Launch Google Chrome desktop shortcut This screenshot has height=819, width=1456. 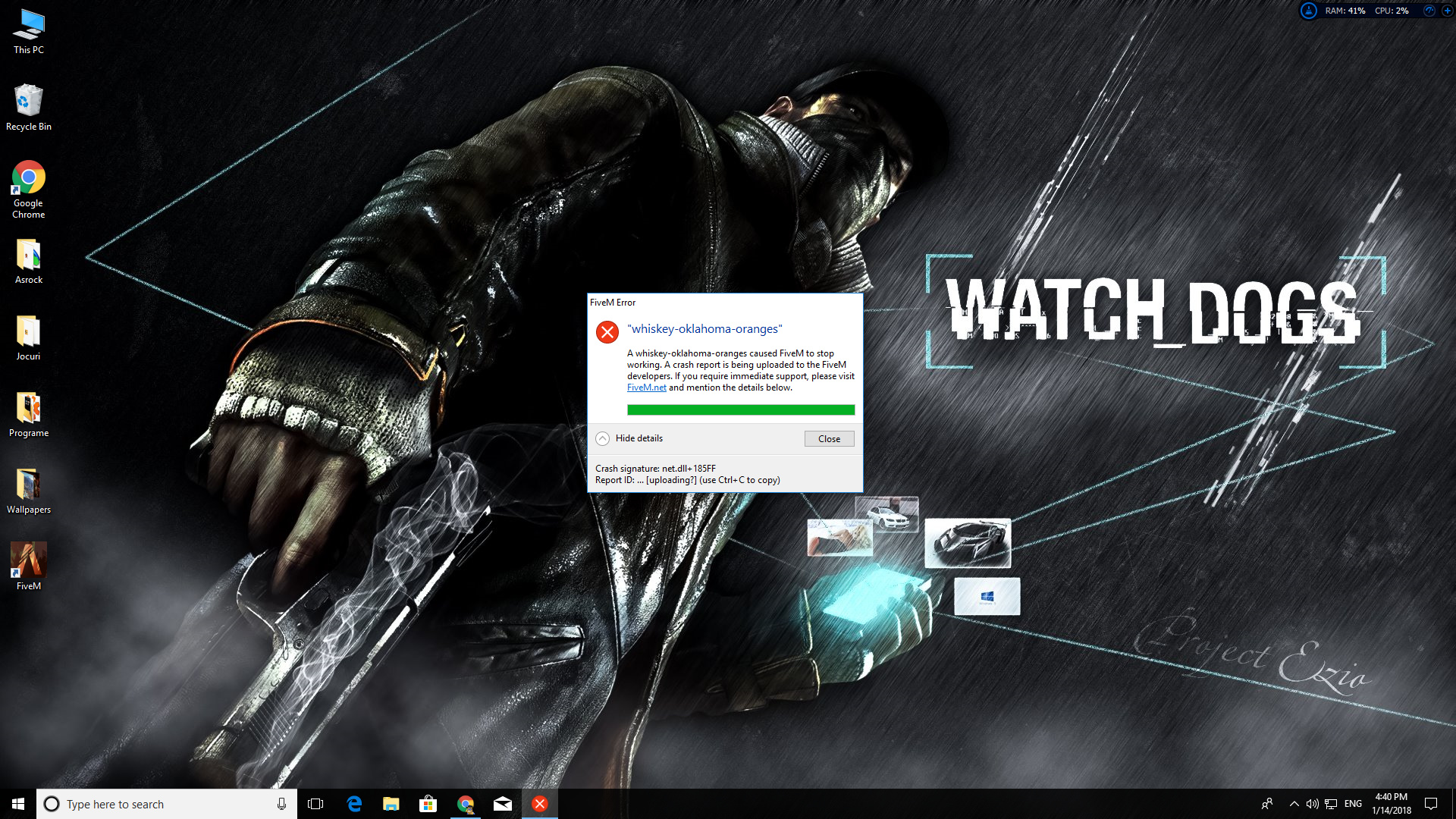click(29, 190)
